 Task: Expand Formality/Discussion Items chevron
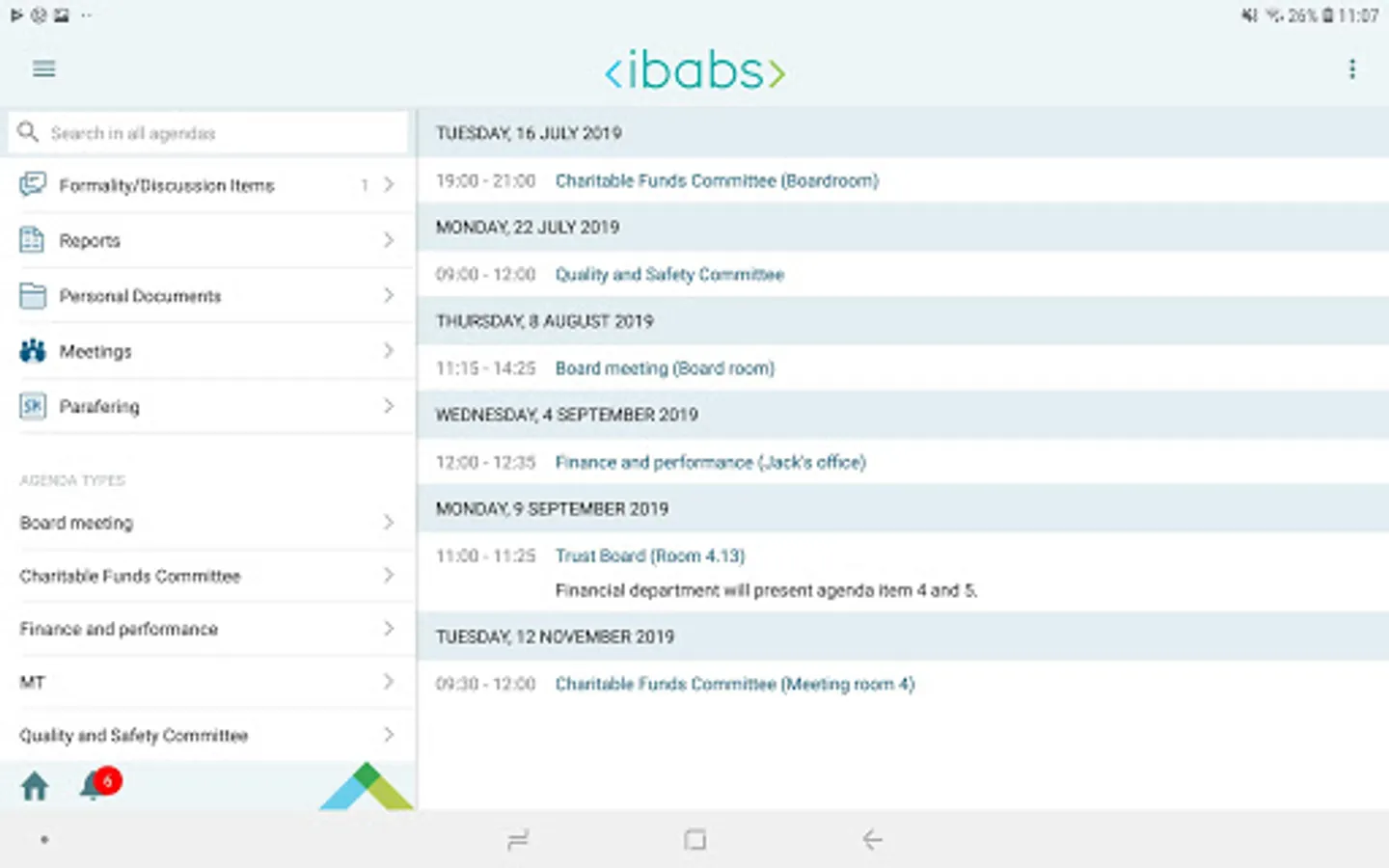(x=389, y=184)
